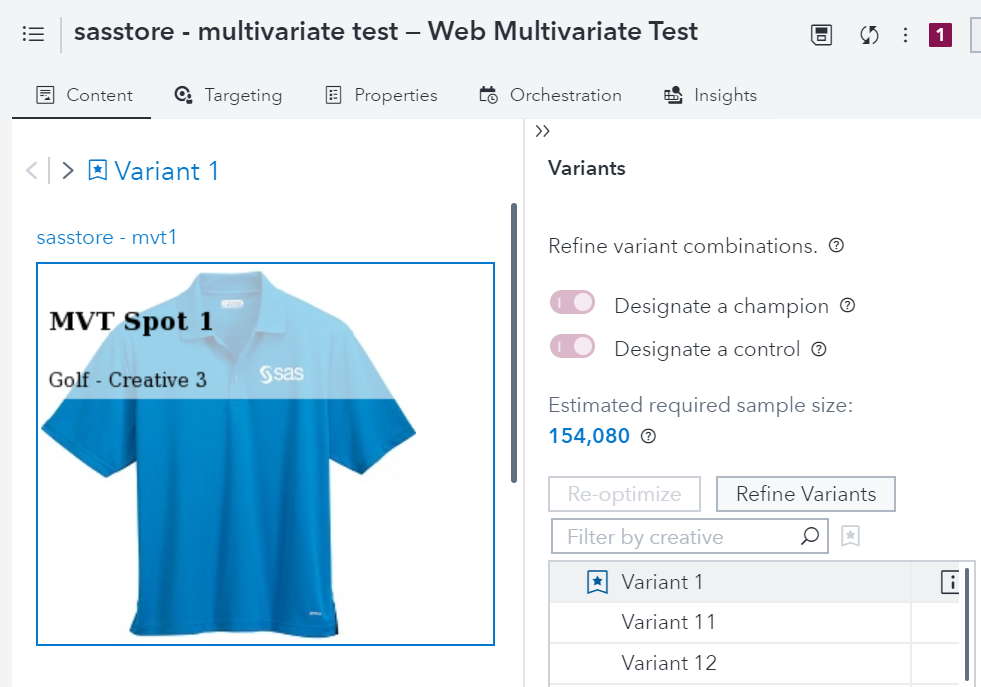Go to the next variant arrow
The height and width of the screenshot is (687, 981).
(68, 171)
